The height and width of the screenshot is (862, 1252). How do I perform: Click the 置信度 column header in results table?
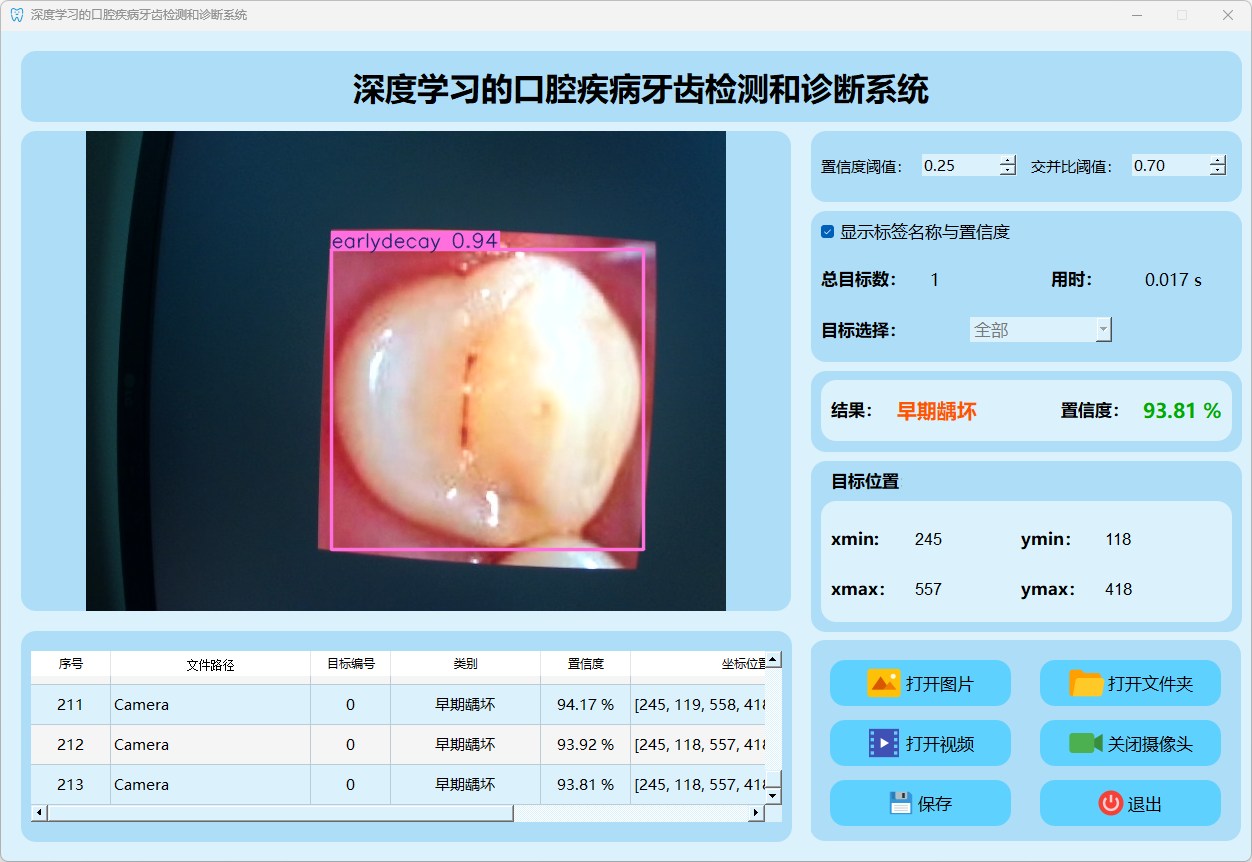(x=585, y=664)
